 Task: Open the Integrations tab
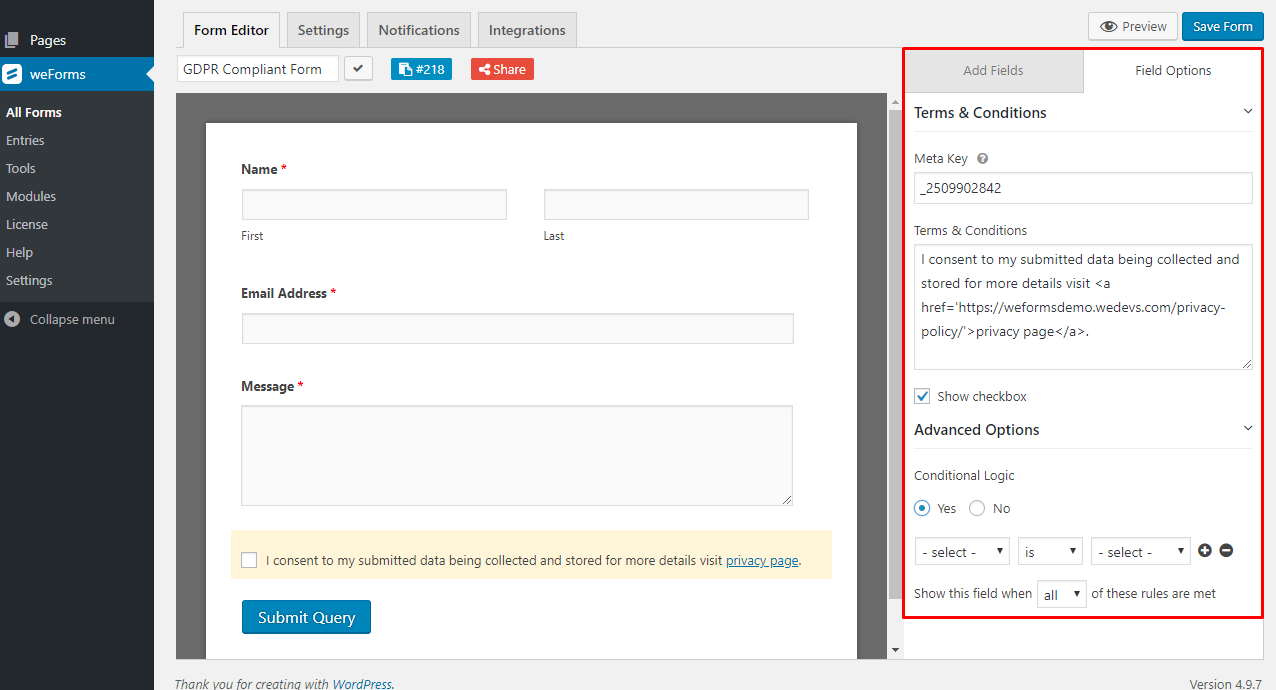click(x=527, y=30)
